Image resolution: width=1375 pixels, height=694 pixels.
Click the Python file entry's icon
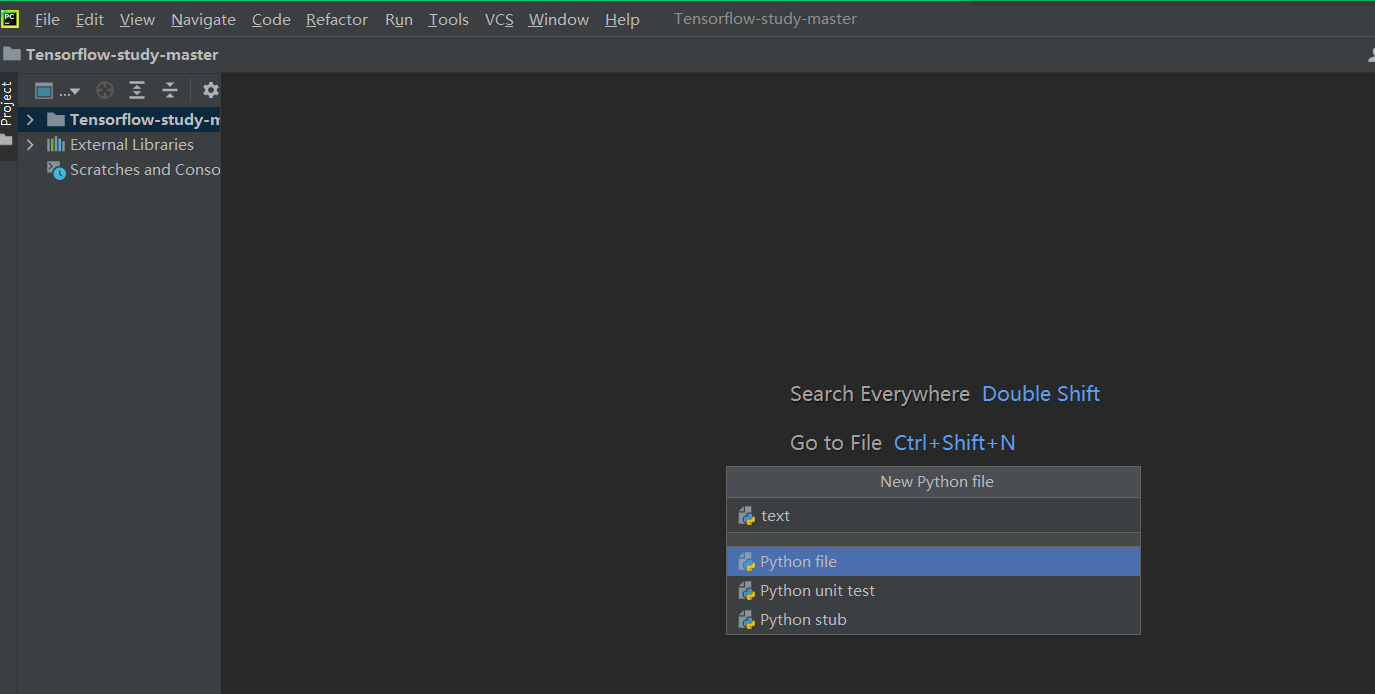tap(746, 562)
